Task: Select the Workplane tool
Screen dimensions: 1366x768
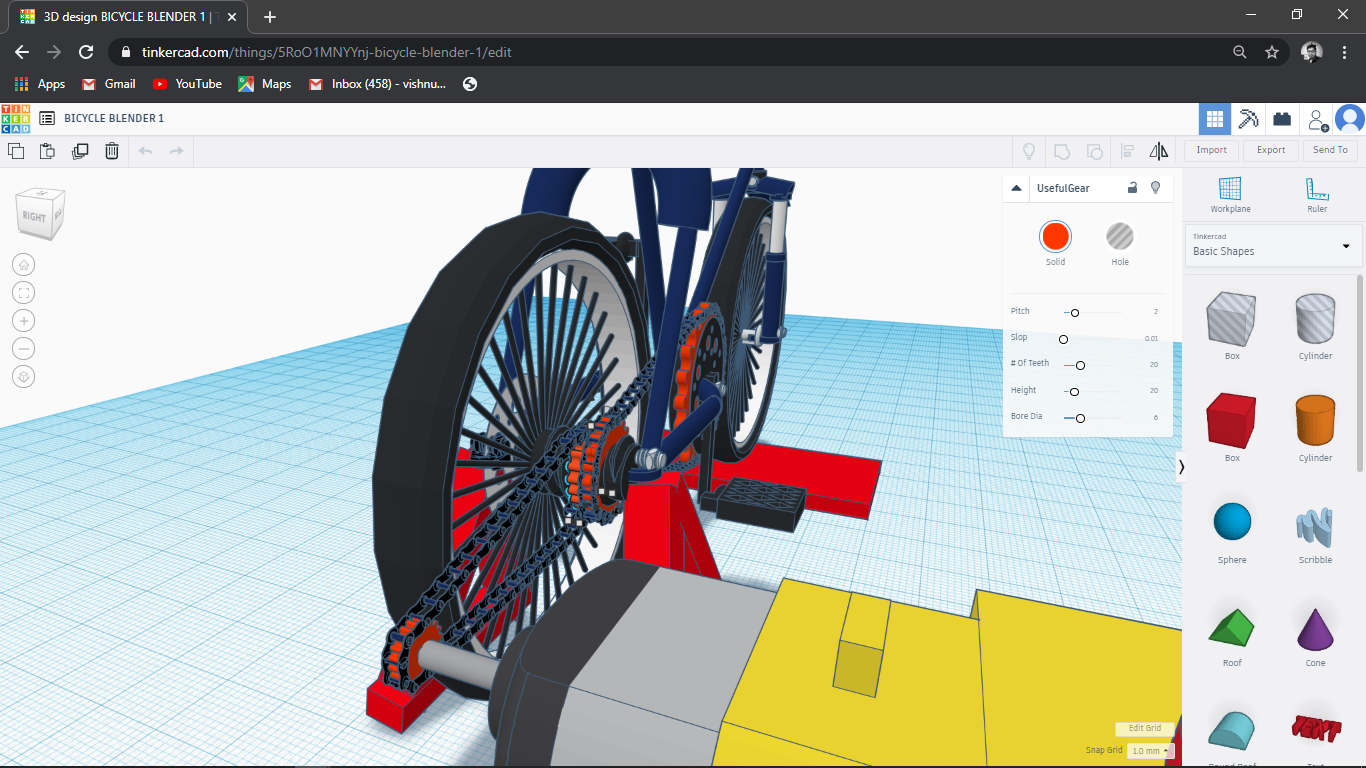Action: tap(1230, 194)
